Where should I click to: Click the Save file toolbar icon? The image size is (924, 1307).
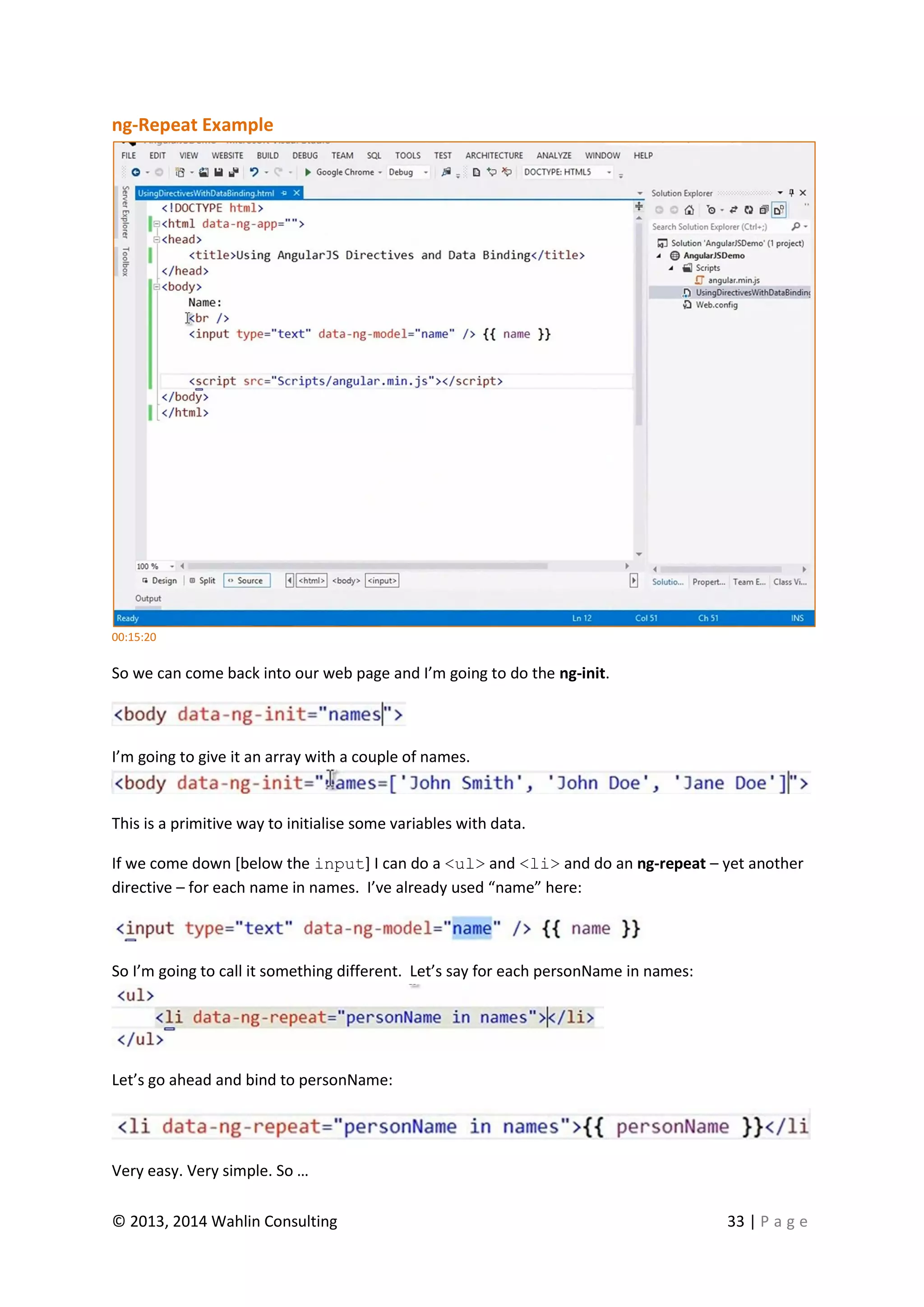[x=218, y=172]
